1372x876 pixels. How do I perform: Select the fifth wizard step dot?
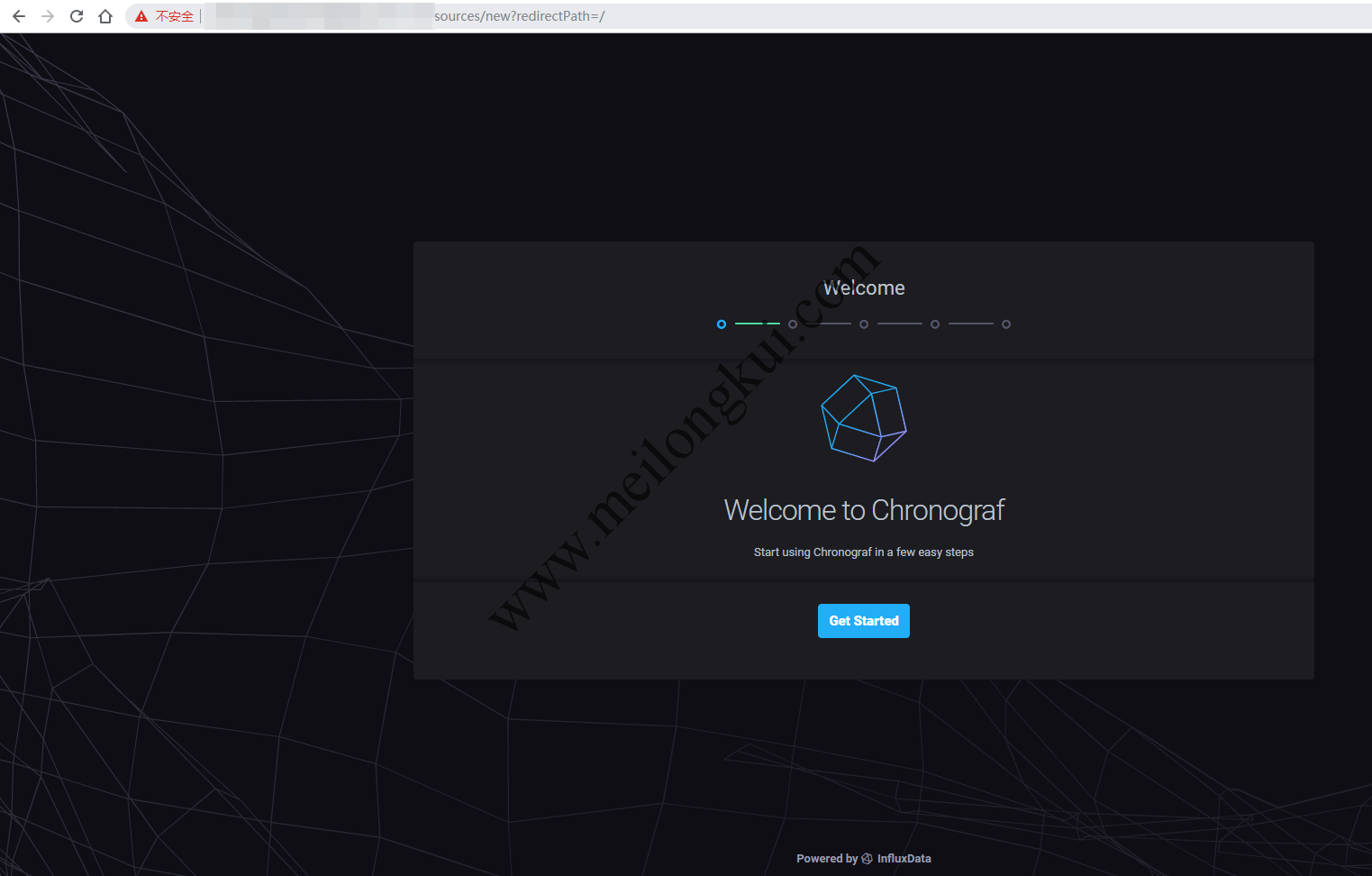click(x=1006, y=324)
